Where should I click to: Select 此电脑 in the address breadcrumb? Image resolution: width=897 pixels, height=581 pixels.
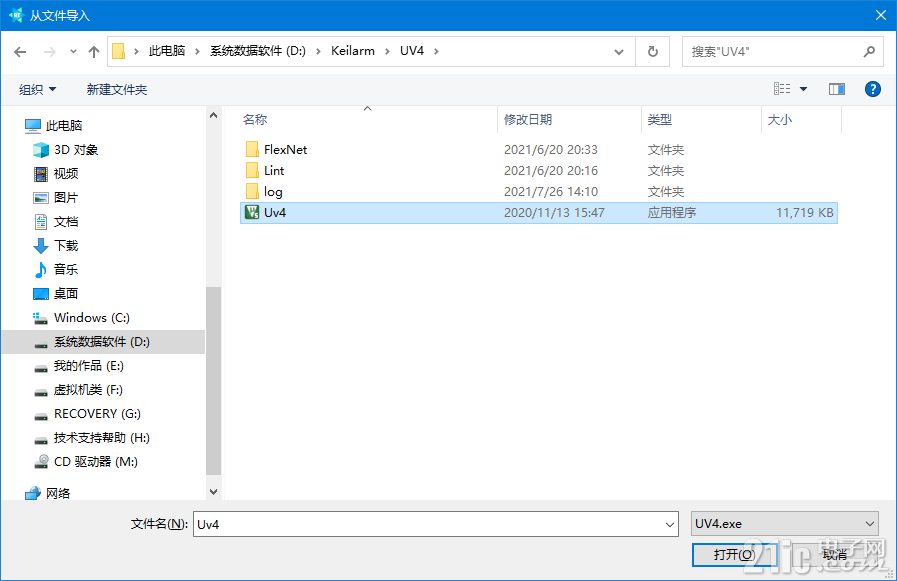tap(166, 51)
